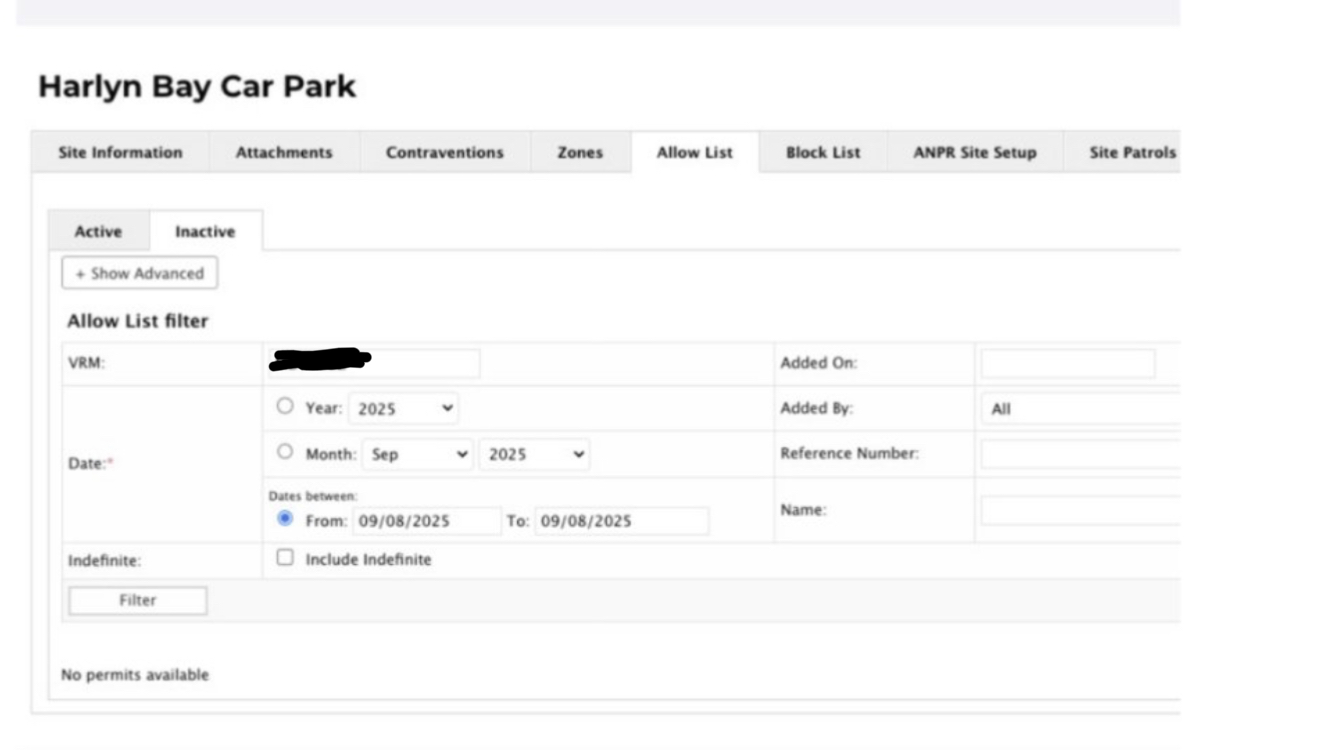Select the Block List tab
Viewport: 1334px width, 750px height.
(x=823, y=153)
